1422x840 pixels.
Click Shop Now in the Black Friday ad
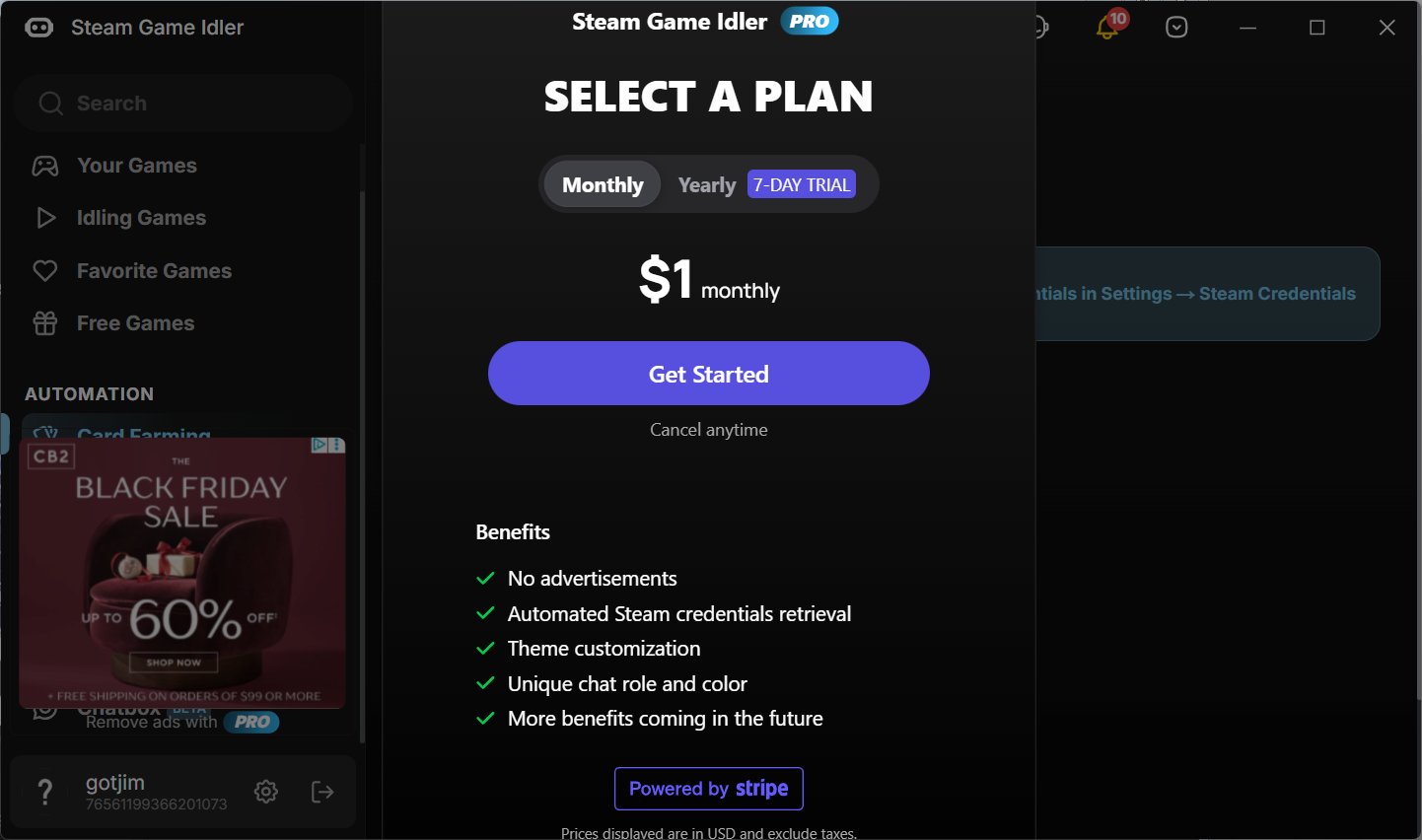(174, 663)
